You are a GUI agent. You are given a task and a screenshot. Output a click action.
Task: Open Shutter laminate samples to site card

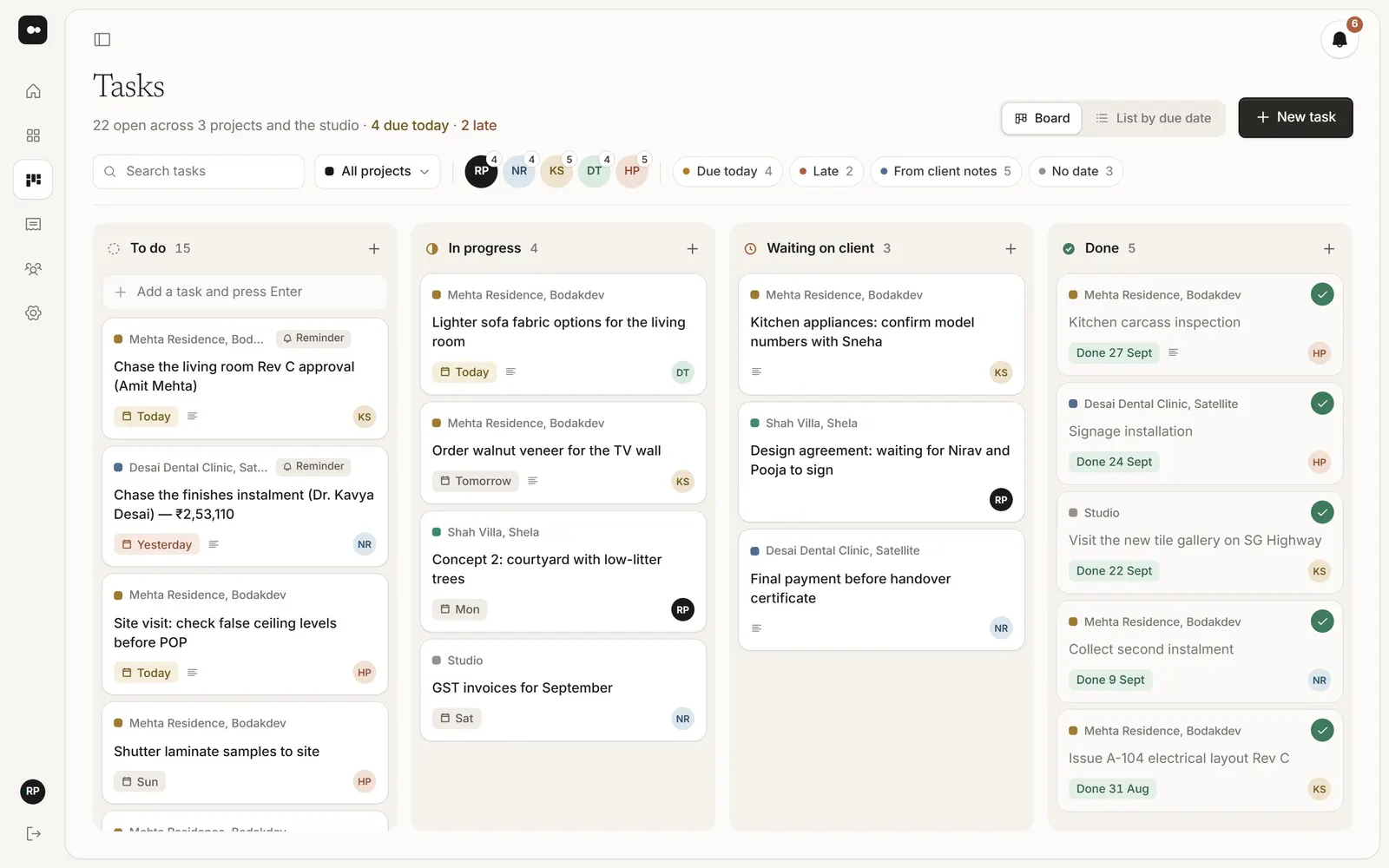click(x=245, y=753)
